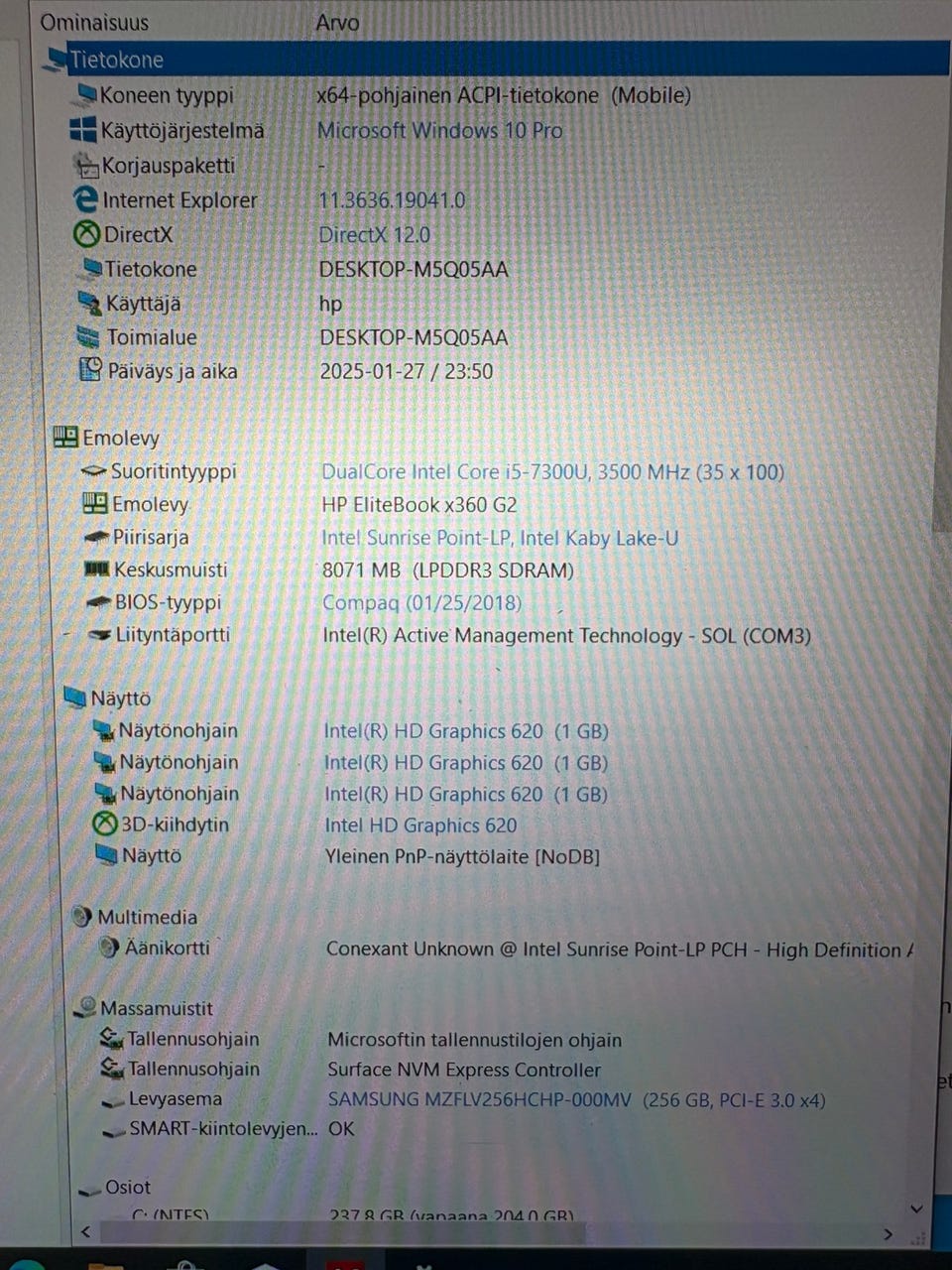The height and width of the screenshot is (1270, 952).
Task: Click the horizontal scrollbar right arrow
Action: pos(888,1233)
